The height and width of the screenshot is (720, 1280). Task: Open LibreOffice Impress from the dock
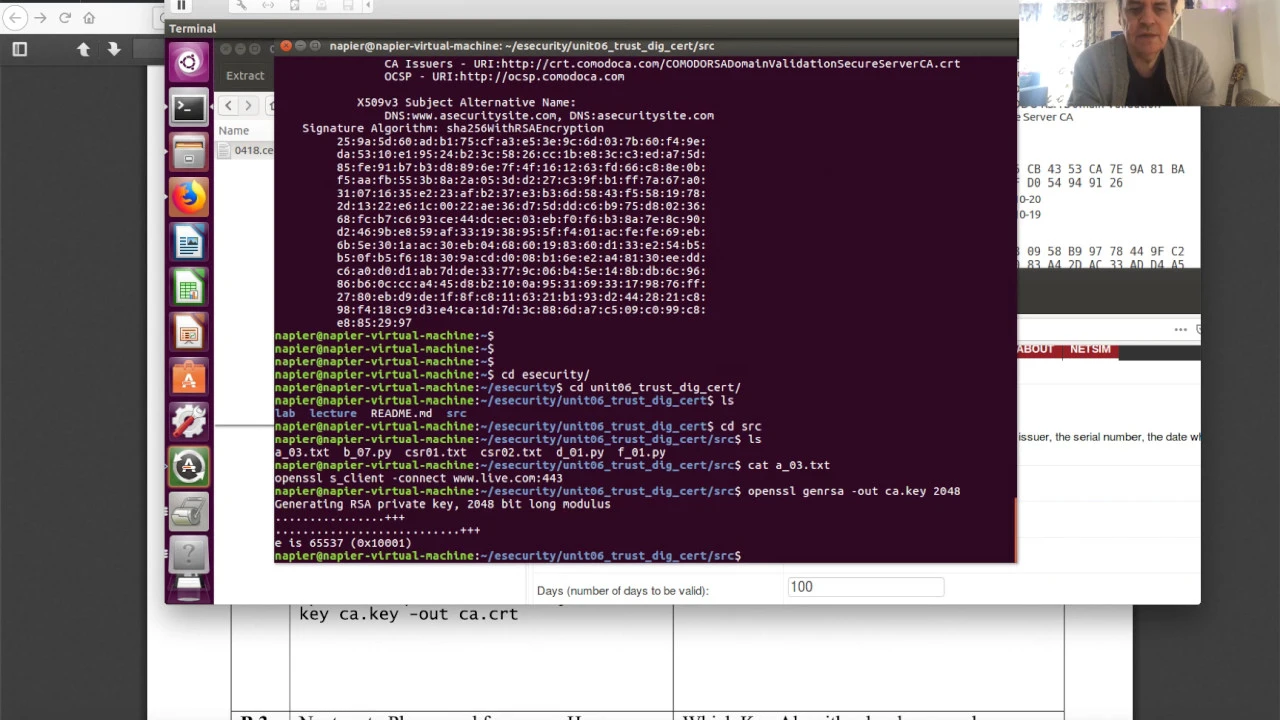[189, 333]
